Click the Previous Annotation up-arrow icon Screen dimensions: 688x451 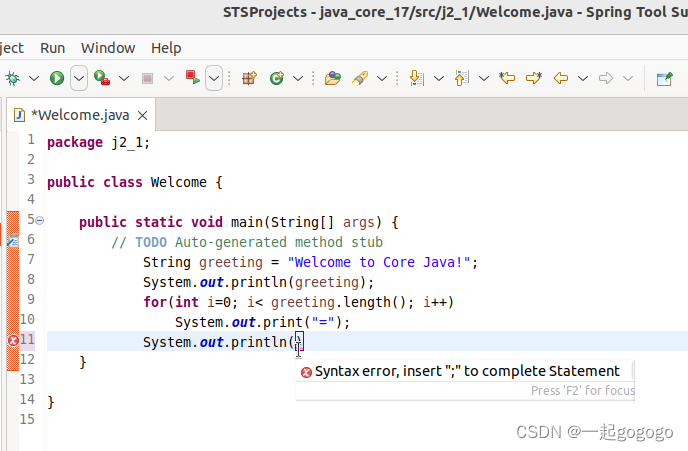(462, 78)
